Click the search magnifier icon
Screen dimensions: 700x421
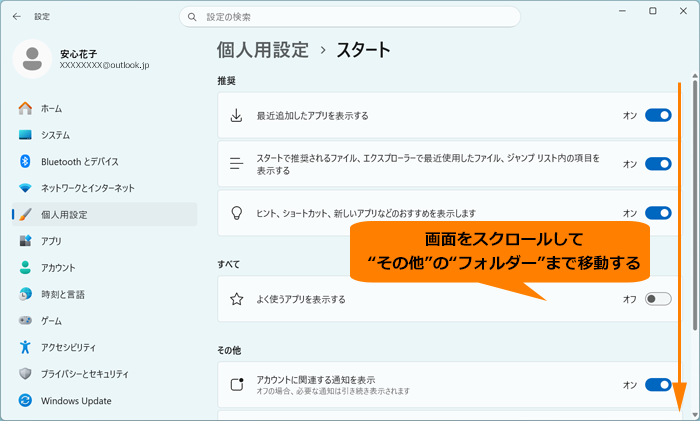pos(192,17)
